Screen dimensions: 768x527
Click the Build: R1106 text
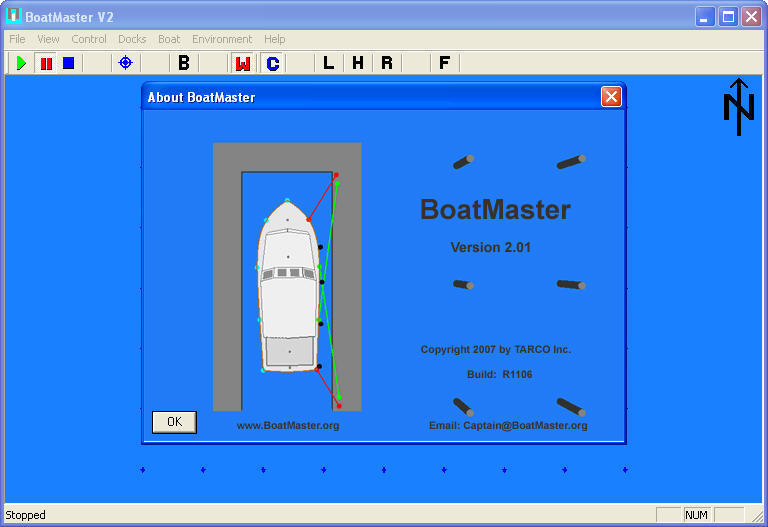(x=500, y=375)
